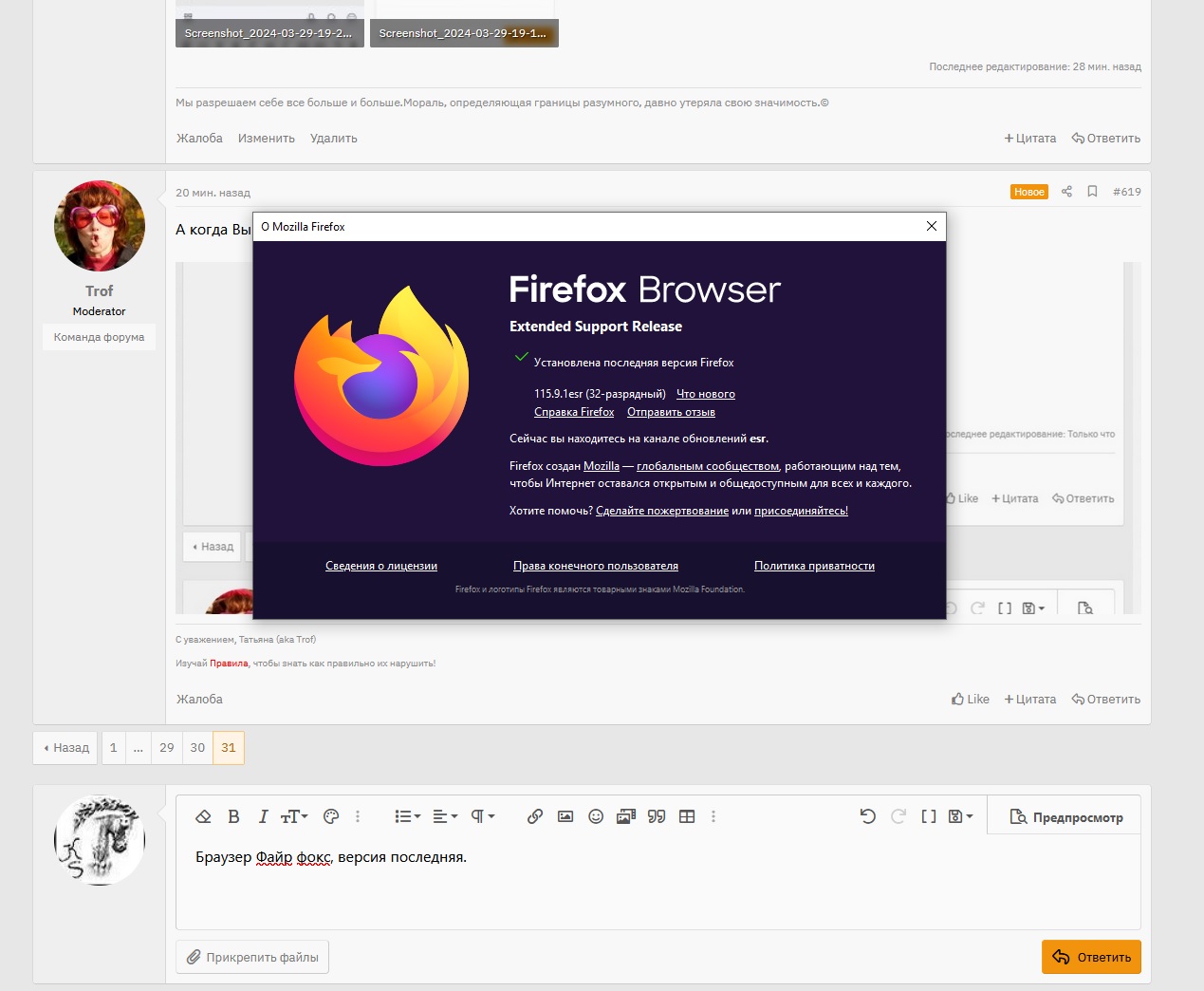Click the orange Ответить submit button
The image size is (1204, 991).
1091,957
